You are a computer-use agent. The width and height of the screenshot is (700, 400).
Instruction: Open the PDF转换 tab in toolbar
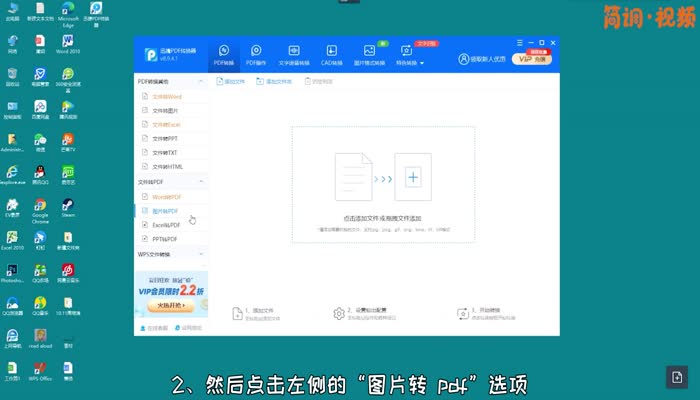[224, 54]
